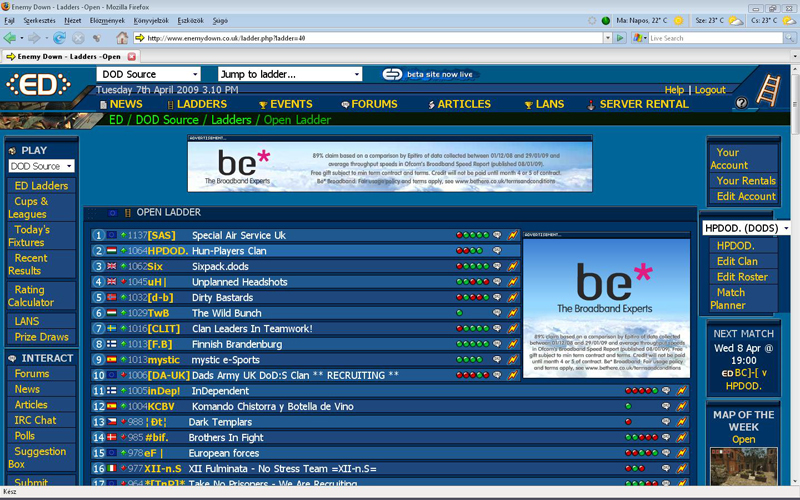Click the Live Search magnifier icon

pos(789,38)
